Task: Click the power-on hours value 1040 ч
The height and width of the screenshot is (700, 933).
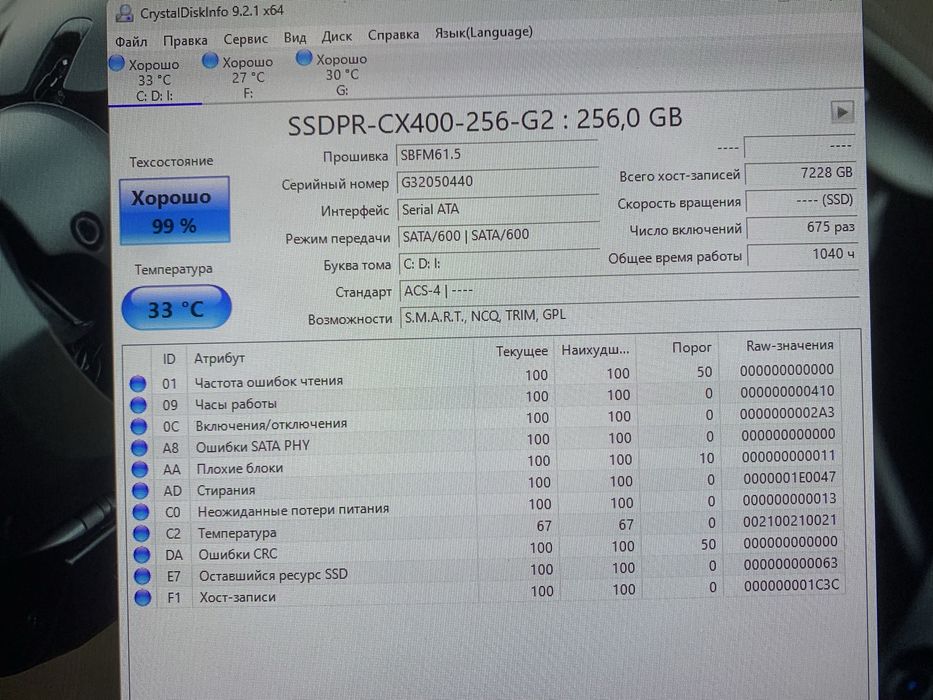Action: (803, 255)
